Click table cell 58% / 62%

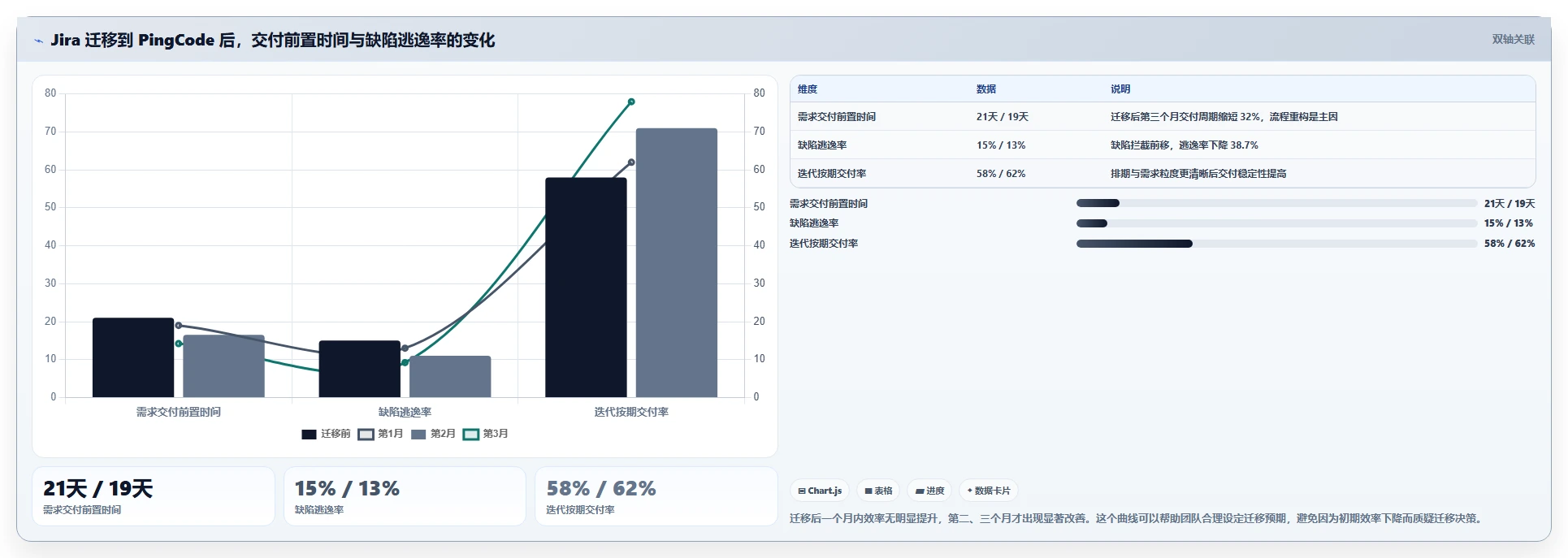(x=1001, y=174)
